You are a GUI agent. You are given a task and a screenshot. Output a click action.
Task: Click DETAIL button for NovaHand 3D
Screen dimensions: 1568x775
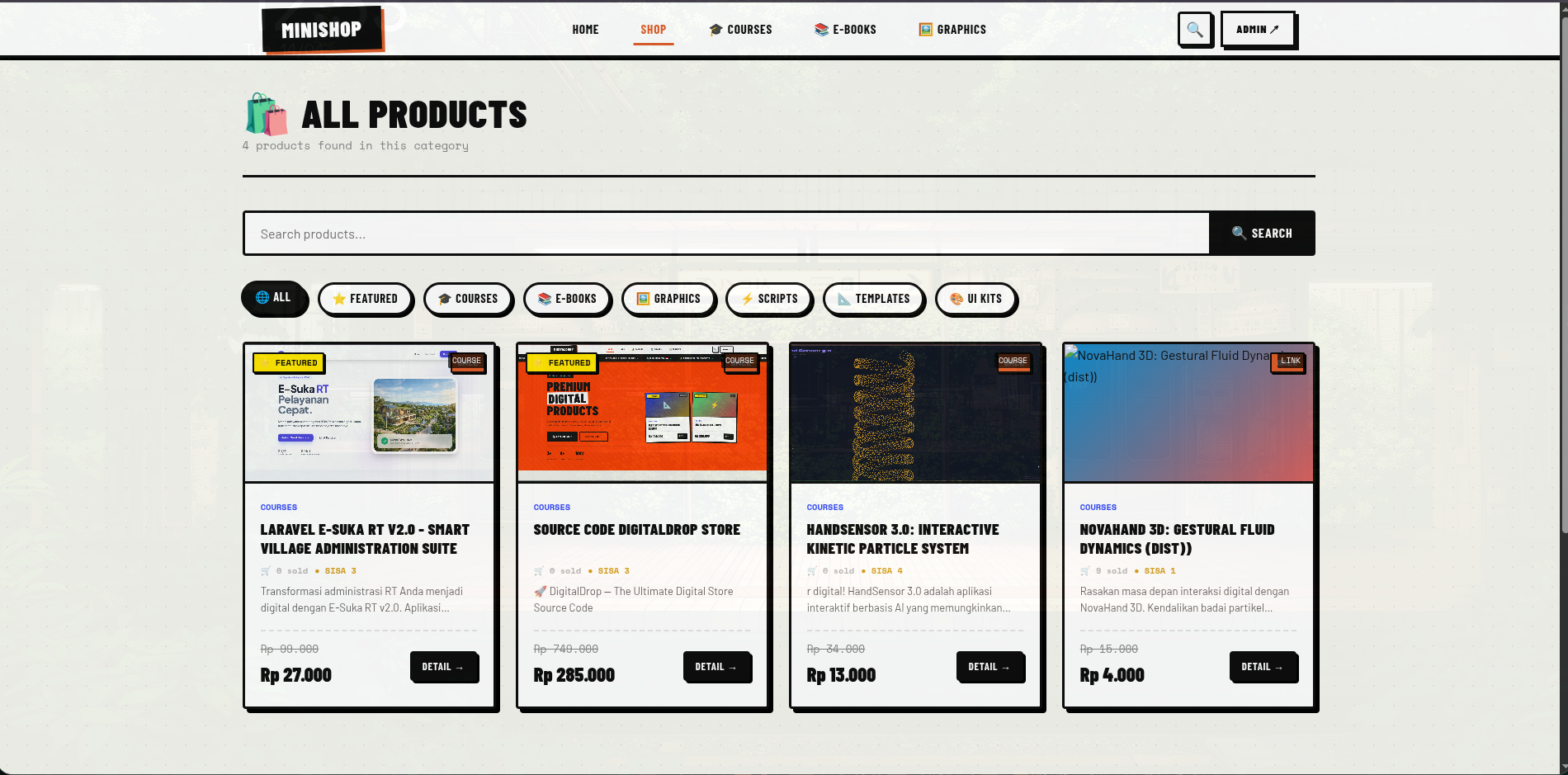click(1263, 667)
